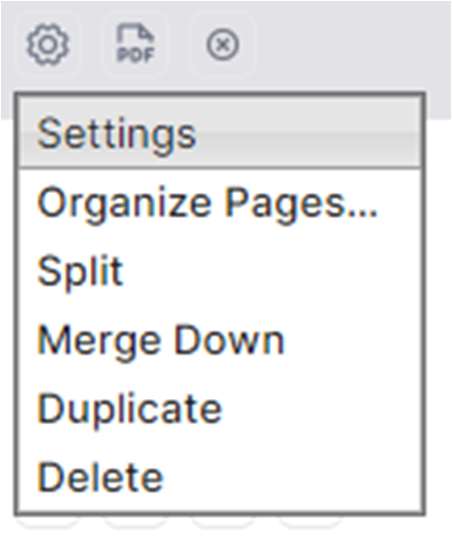Click the page-shaped PDF toolbar button

[136, 43]
